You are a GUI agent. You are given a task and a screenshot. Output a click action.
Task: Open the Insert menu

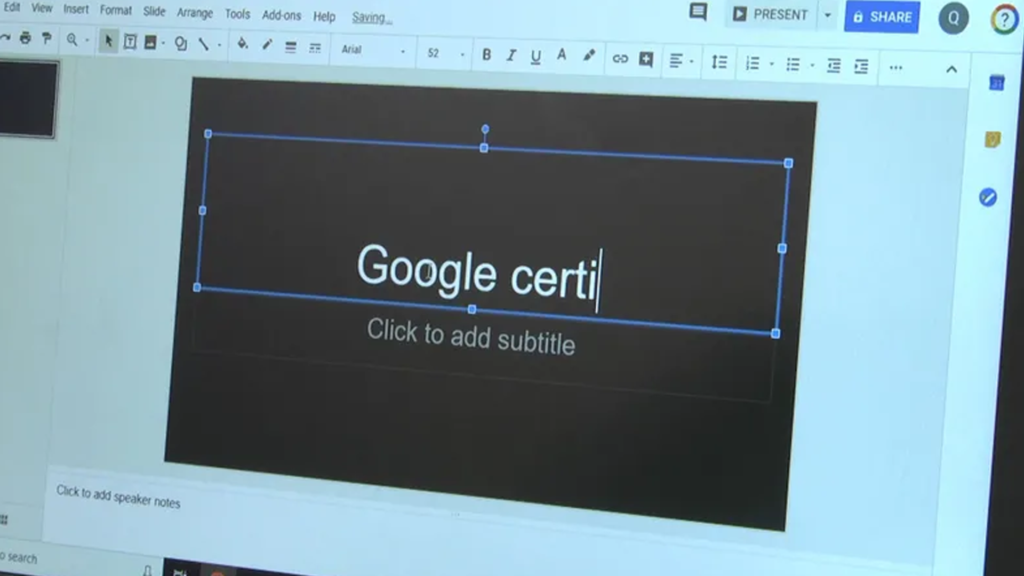pos(76,10)
